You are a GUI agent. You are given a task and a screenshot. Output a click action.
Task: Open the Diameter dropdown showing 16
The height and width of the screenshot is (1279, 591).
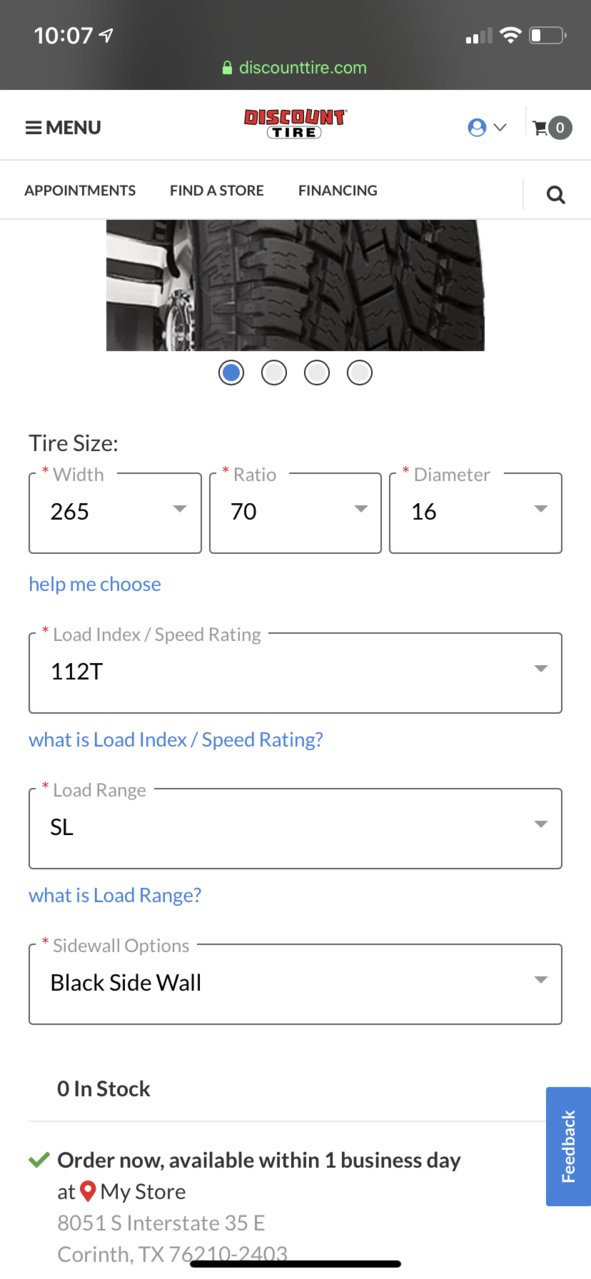tap(475, 513)
